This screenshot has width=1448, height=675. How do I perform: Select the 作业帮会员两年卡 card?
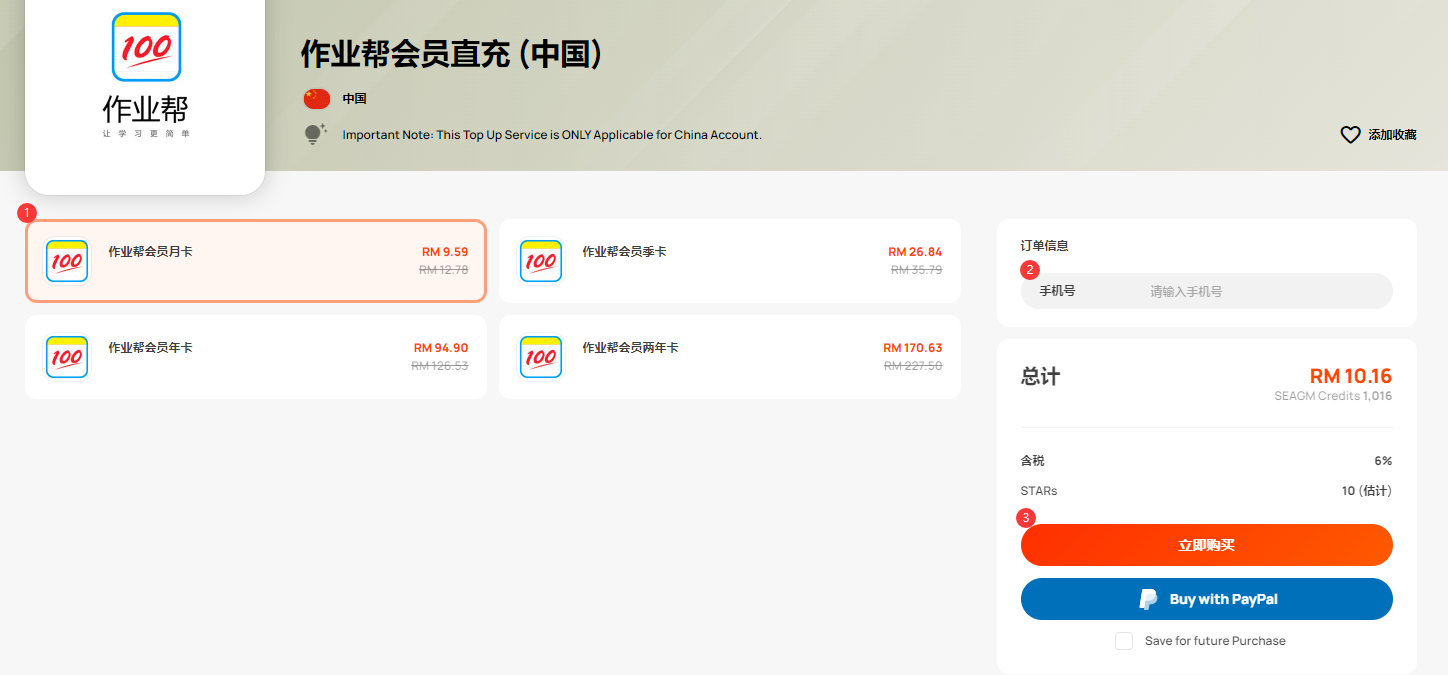730,357
